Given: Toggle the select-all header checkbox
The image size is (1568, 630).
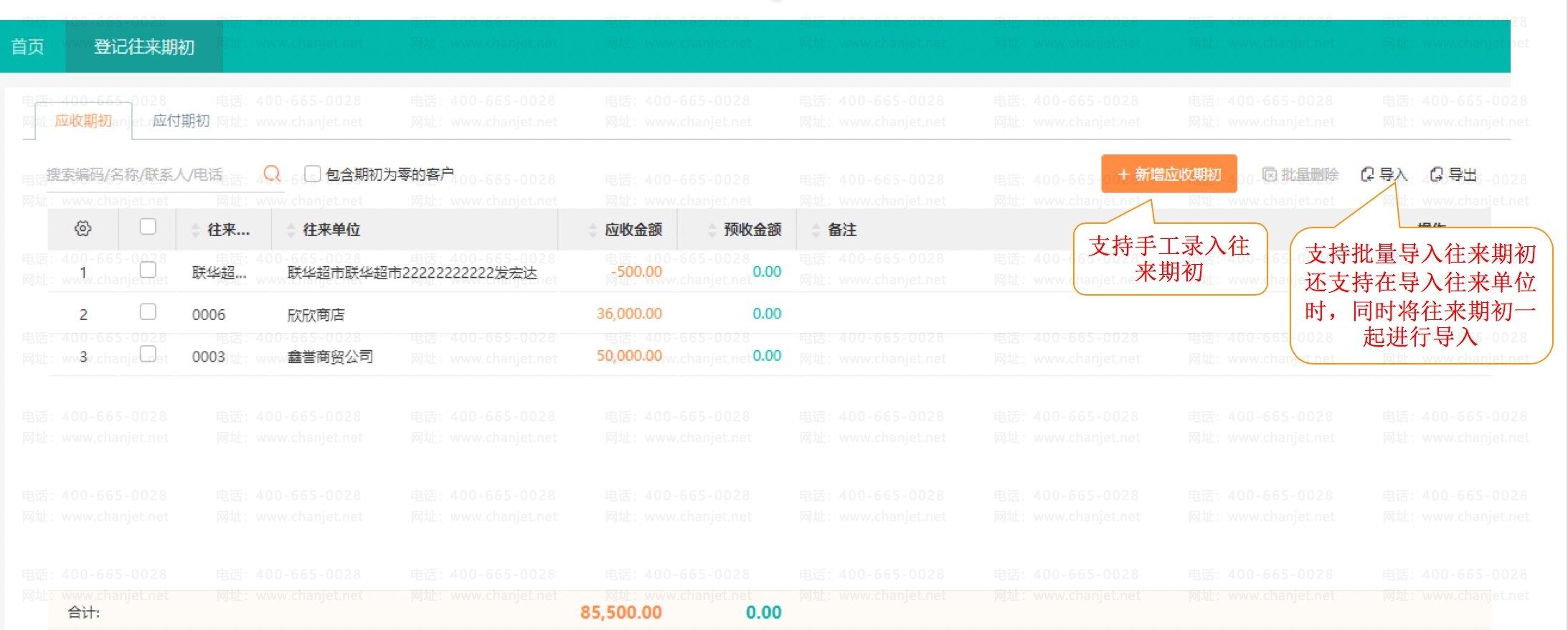Looking at the screenshot, I should click(x=148, y=227).
